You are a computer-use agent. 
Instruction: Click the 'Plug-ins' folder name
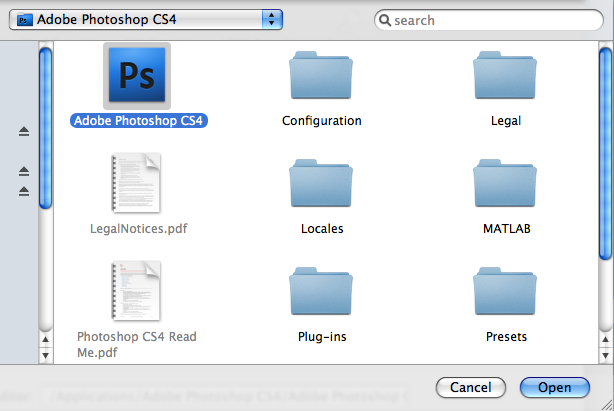pyautogui.click(x=322, y=337)
